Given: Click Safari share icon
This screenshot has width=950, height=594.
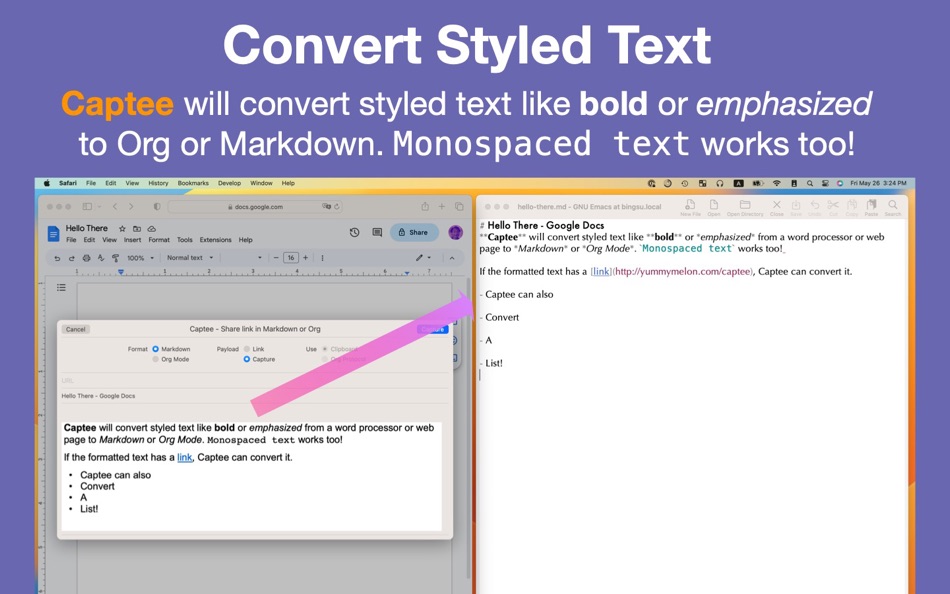Looking at the screenshot, I should (425, 207).
